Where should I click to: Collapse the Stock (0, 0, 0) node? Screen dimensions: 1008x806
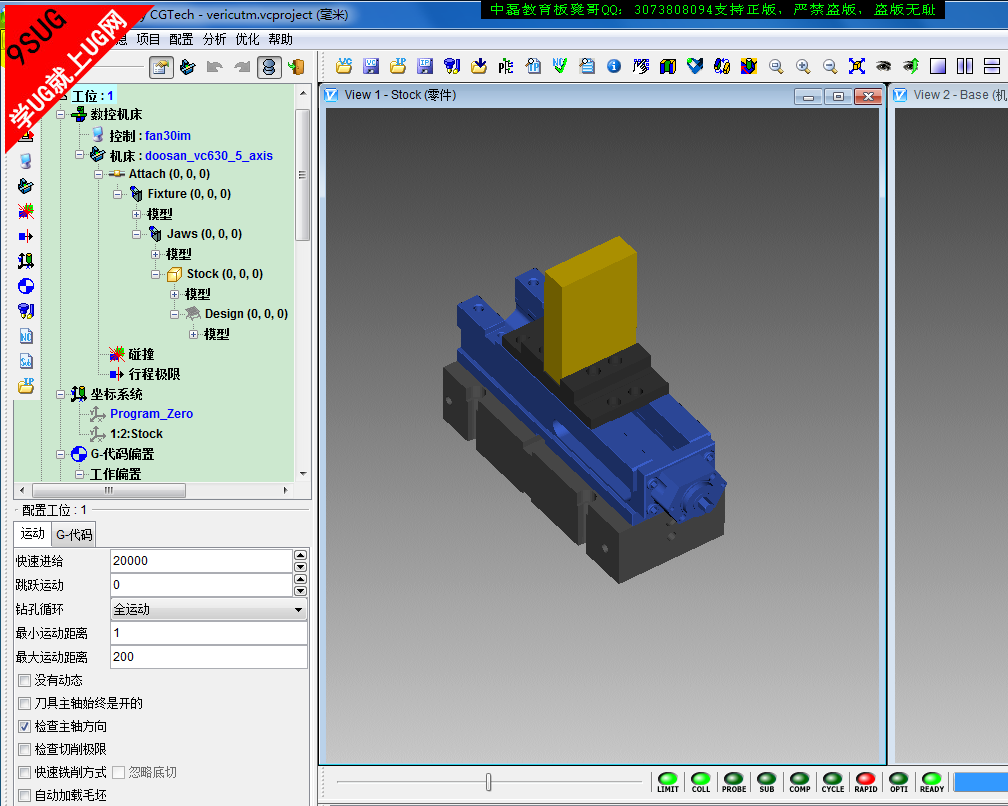[x=156, y=274]
